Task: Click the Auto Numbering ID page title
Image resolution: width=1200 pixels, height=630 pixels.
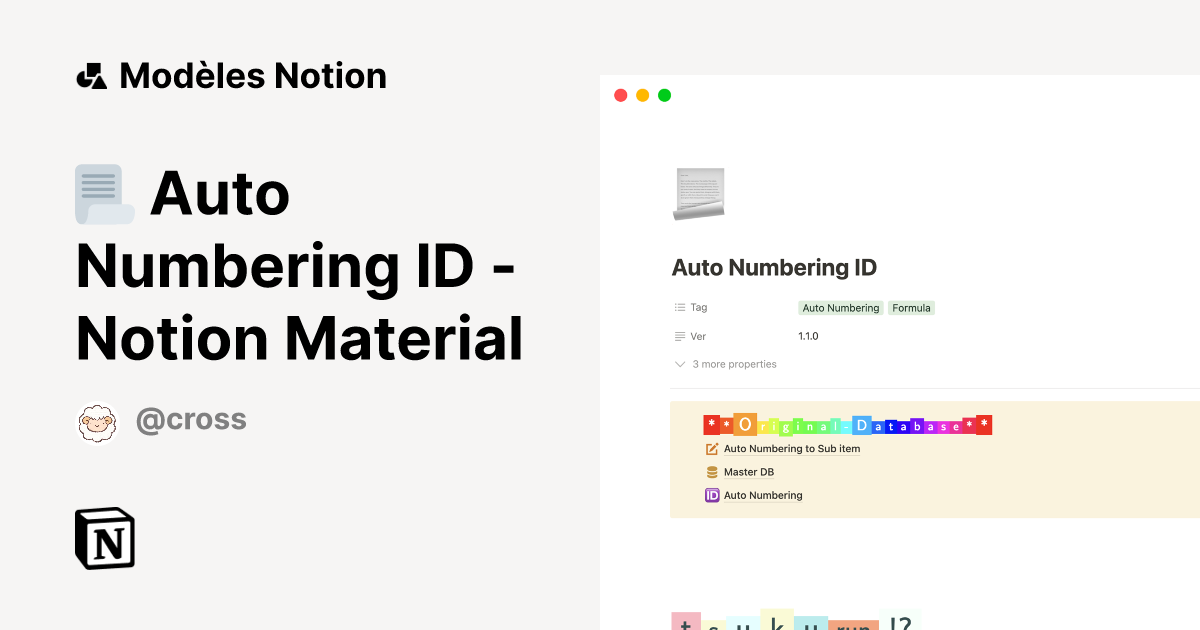Action: (774, 267)
